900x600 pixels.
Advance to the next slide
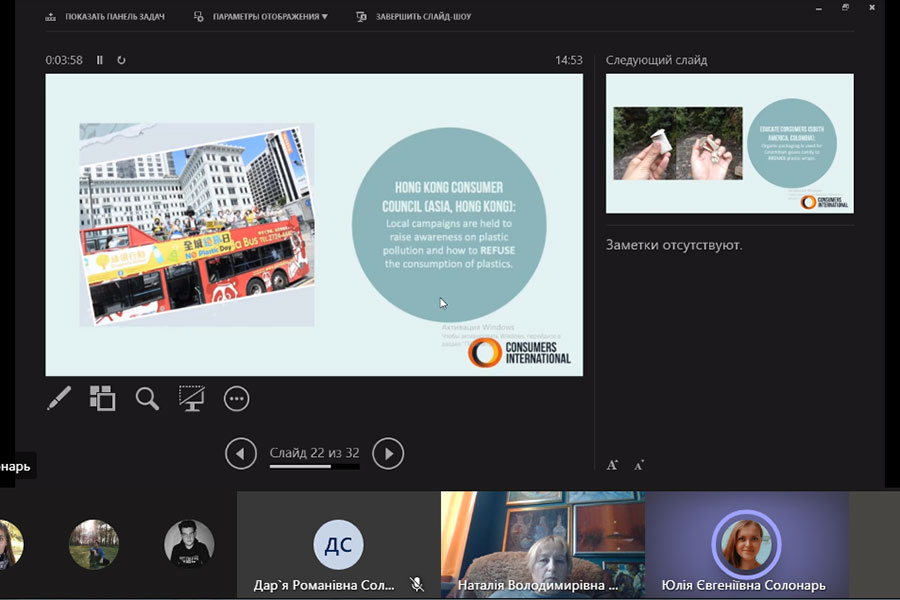(x=388, y=454)
